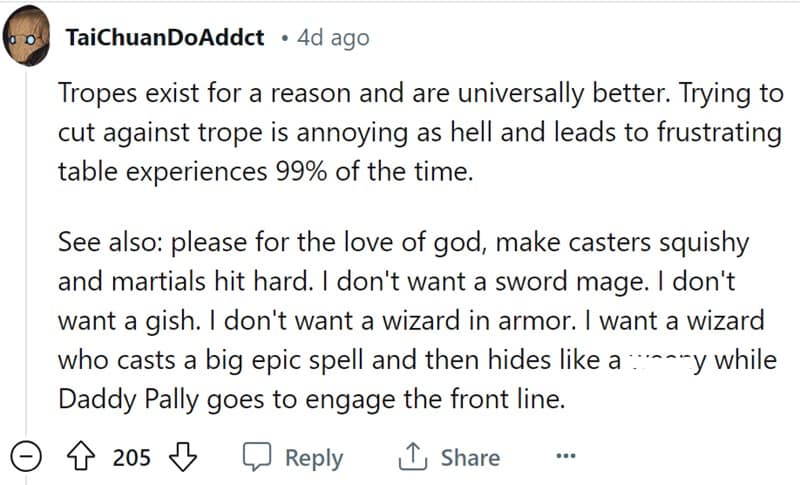
Task: Open the three-dot more options menu
Action: 566,458
